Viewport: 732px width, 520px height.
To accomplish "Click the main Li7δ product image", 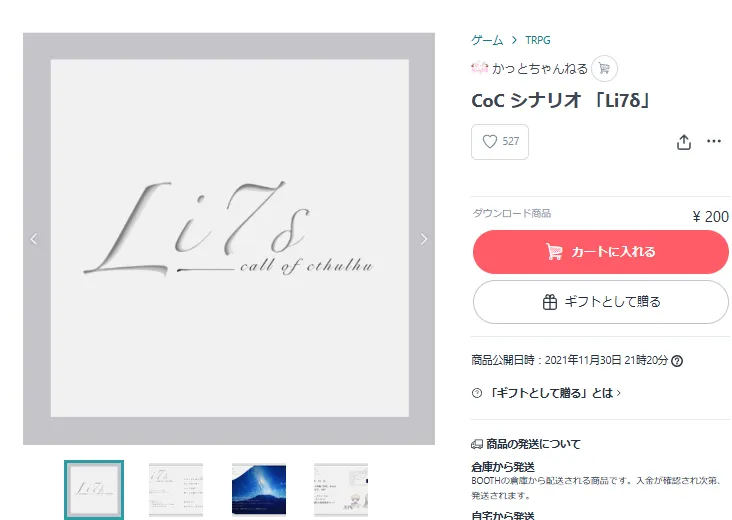I will (229, 239).
